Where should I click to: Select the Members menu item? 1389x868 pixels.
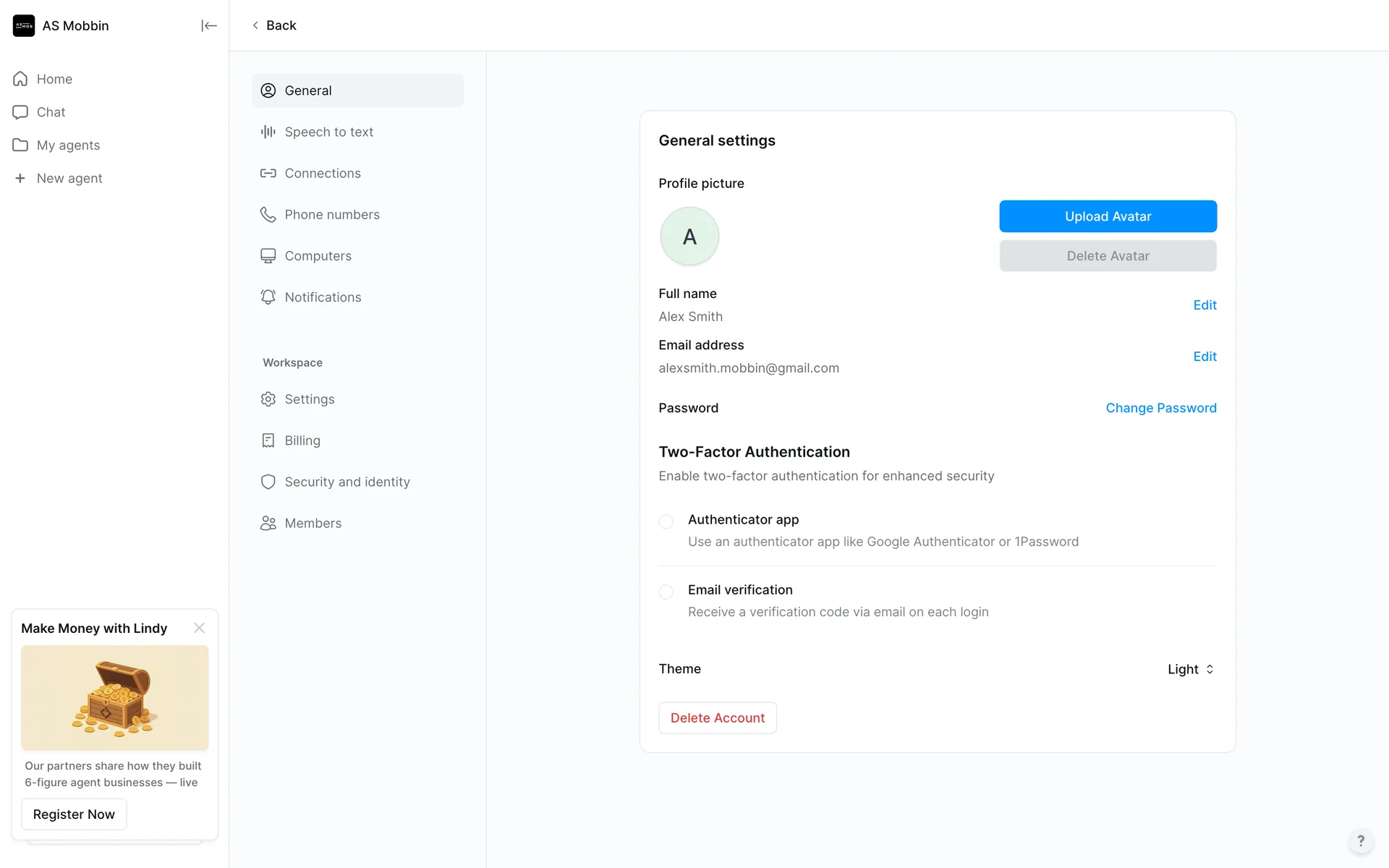[x=313, y=523]
